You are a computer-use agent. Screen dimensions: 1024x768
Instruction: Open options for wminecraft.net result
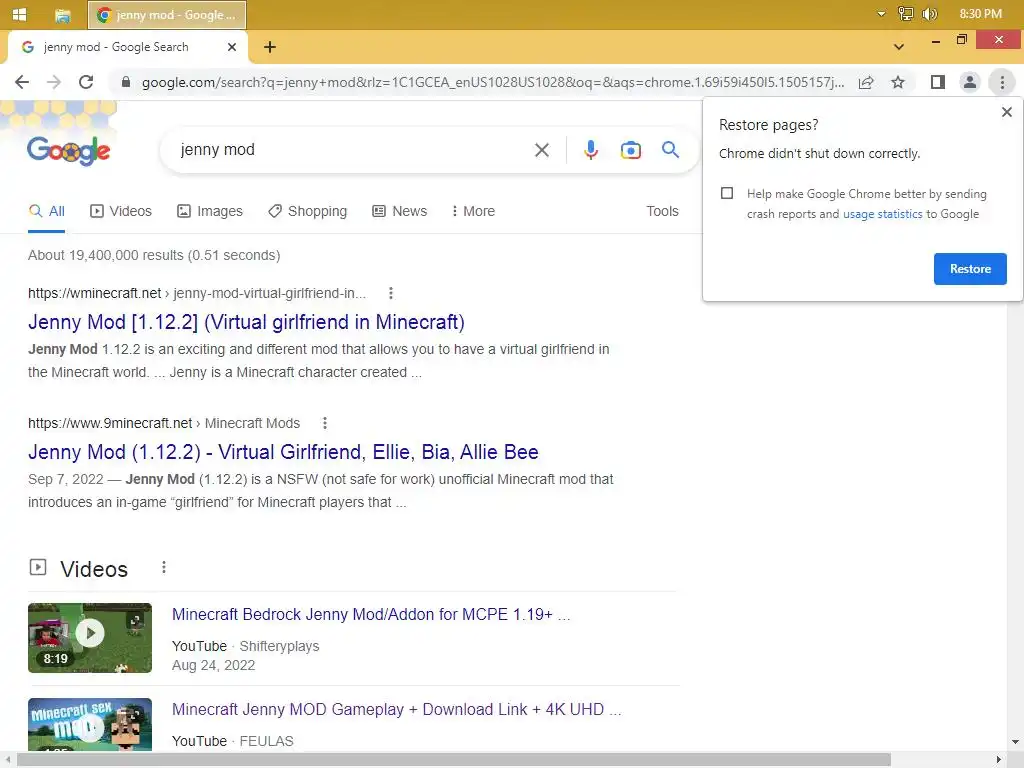[391, 293]
